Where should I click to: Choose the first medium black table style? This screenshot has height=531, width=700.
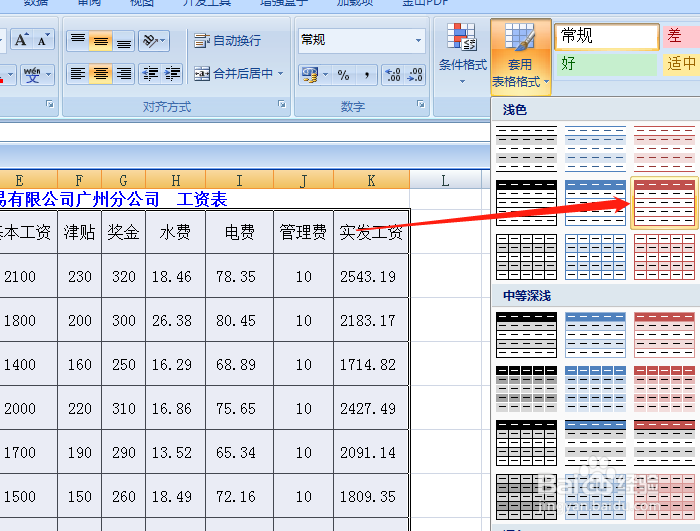pos(526,335)
